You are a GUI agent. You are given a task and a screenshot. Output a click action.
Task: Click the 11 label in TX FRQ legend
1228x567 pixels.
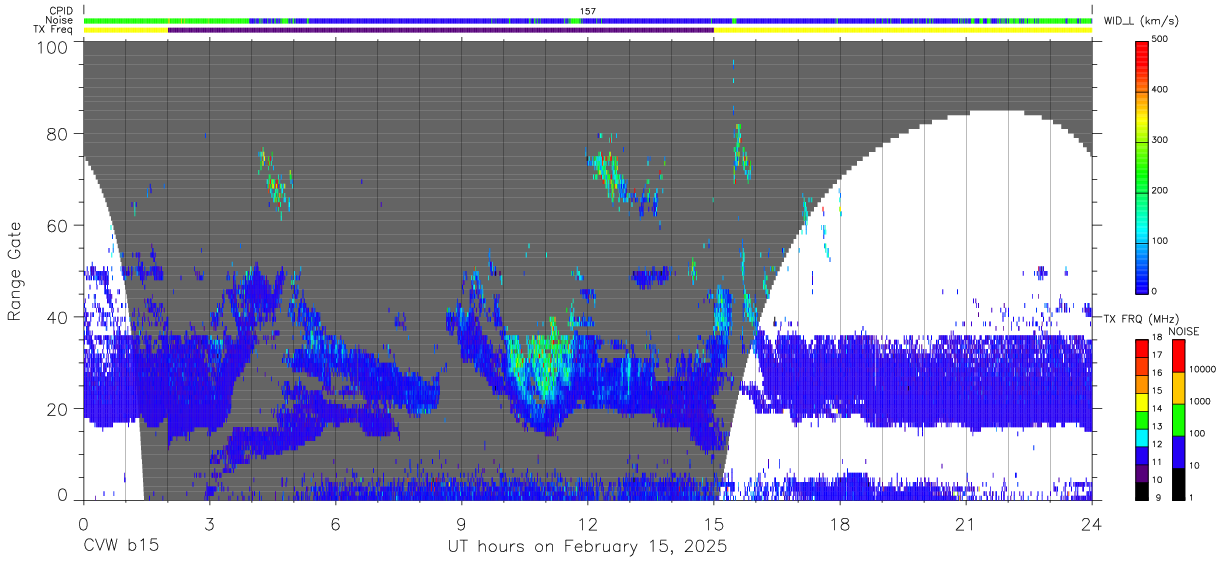click(1157, 463)
